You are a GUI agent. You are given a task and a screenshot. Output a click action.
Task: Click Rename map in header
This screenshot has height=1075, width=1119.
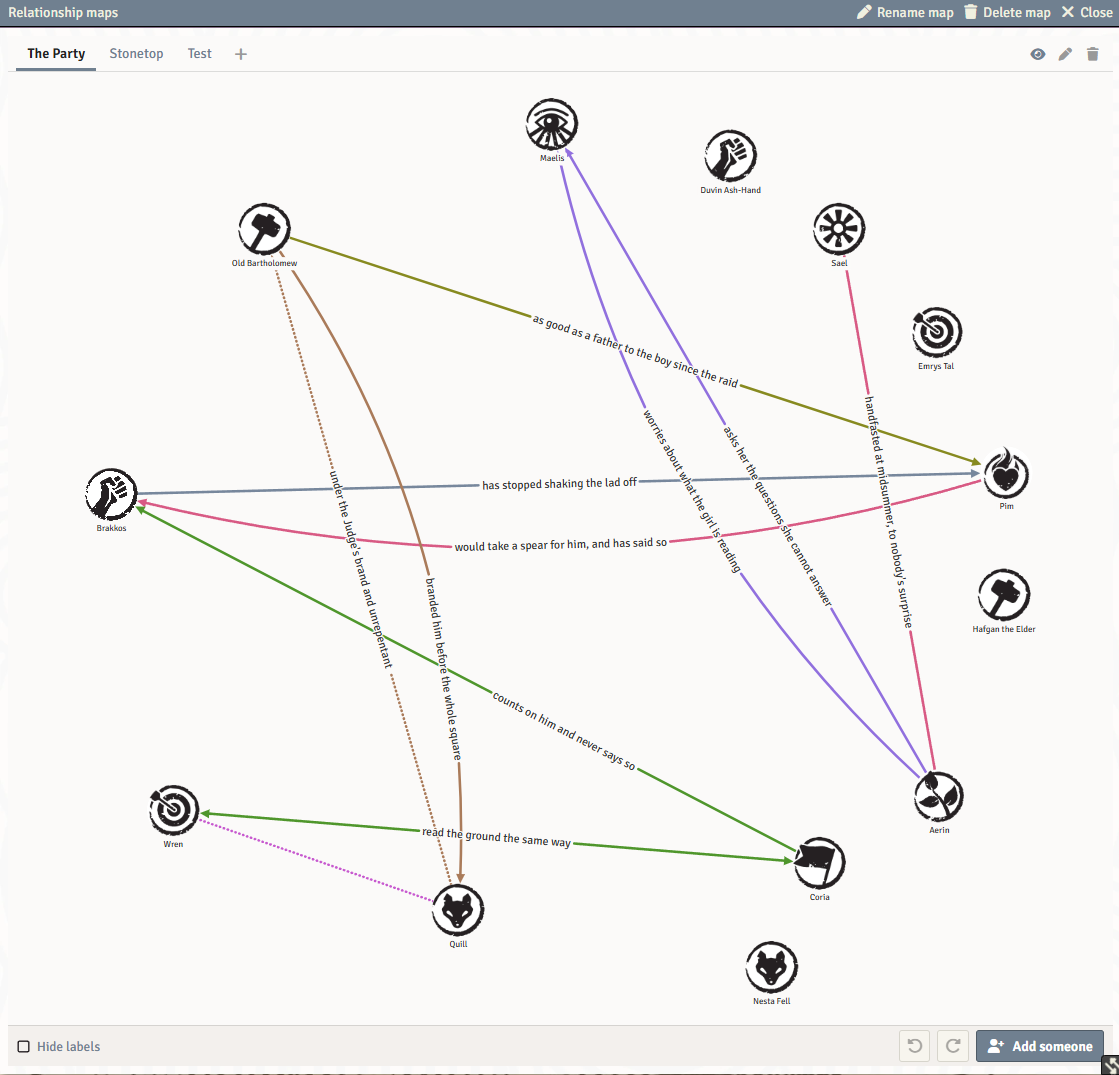[x=905, y=12]
